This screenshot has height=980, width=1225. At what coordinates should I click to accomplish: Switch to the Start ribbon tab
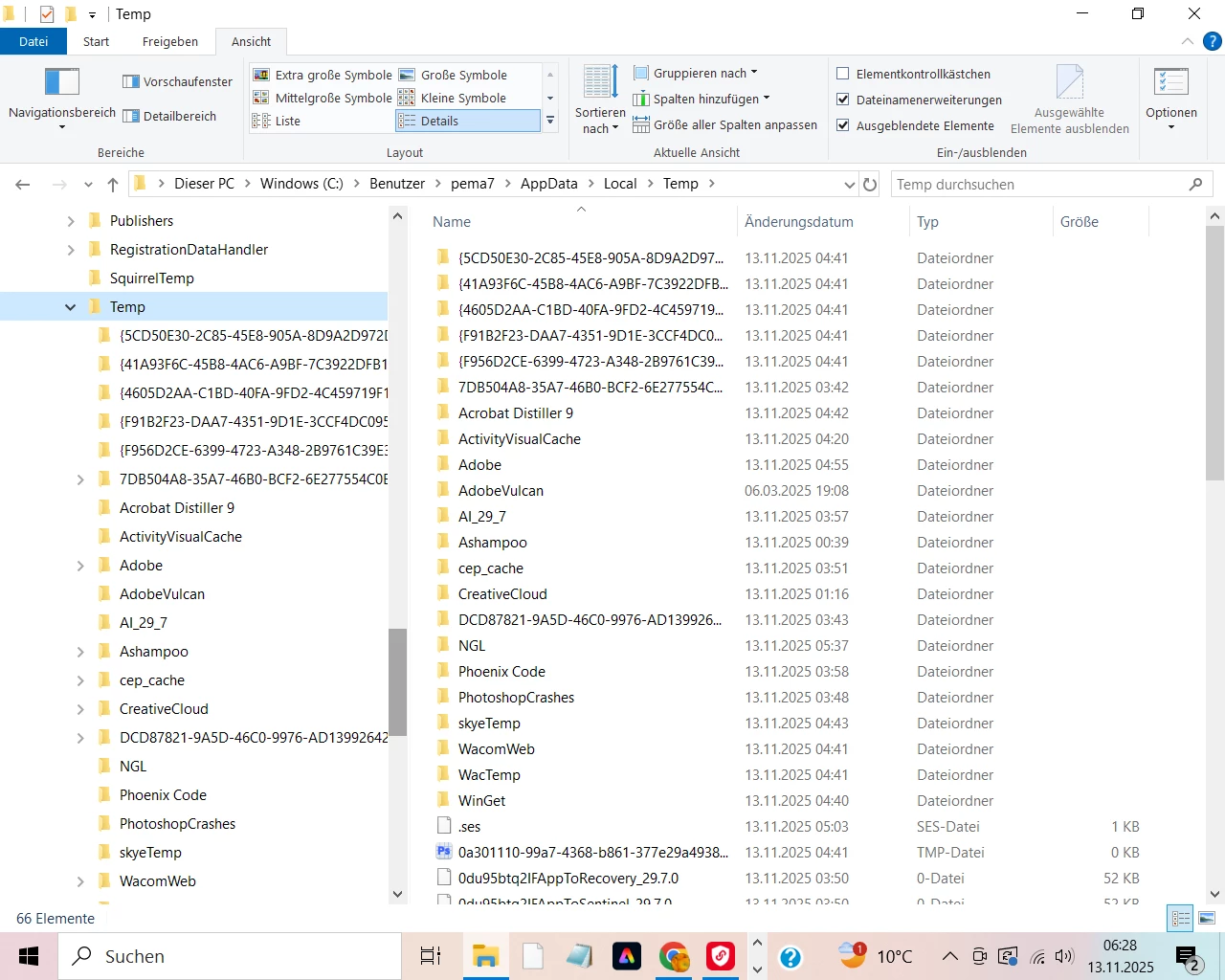(96, 41)
